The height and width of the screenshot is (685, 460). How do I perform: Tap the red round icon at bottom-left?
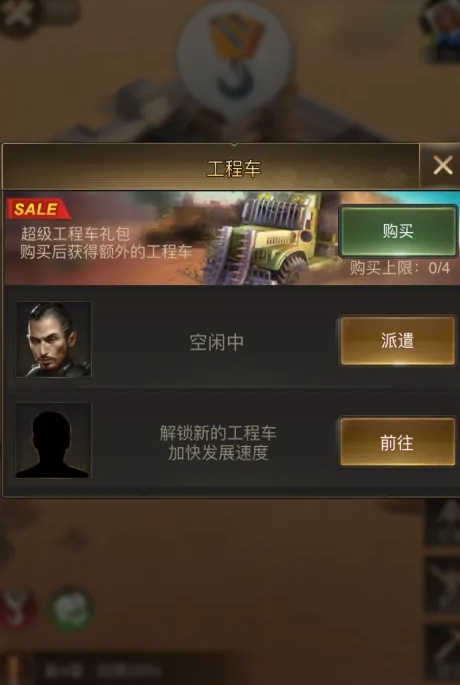point(17,609)
